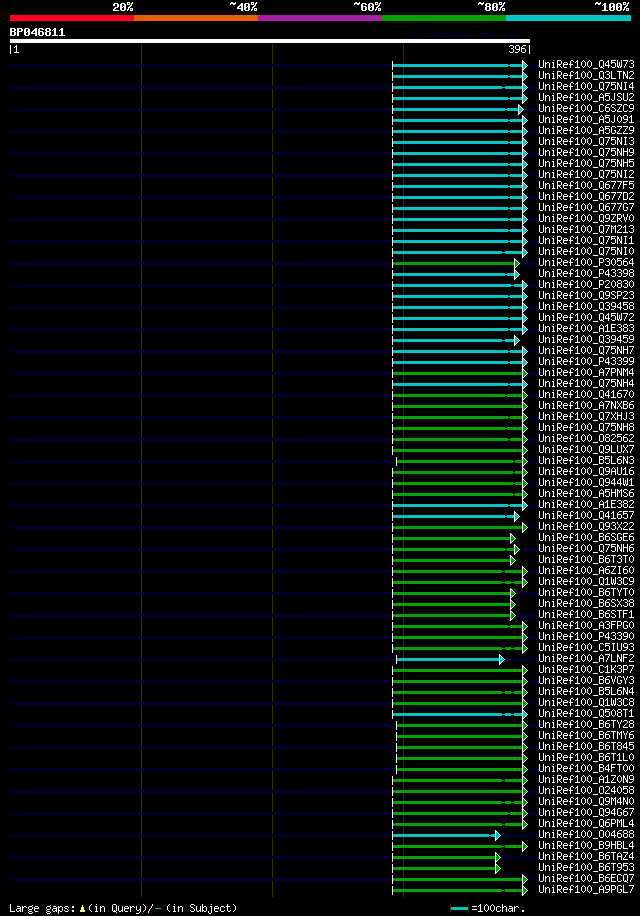Viewport: 640px width, 916px height.
Task: Click the white query sequence bar
Action: coord(270,41)
